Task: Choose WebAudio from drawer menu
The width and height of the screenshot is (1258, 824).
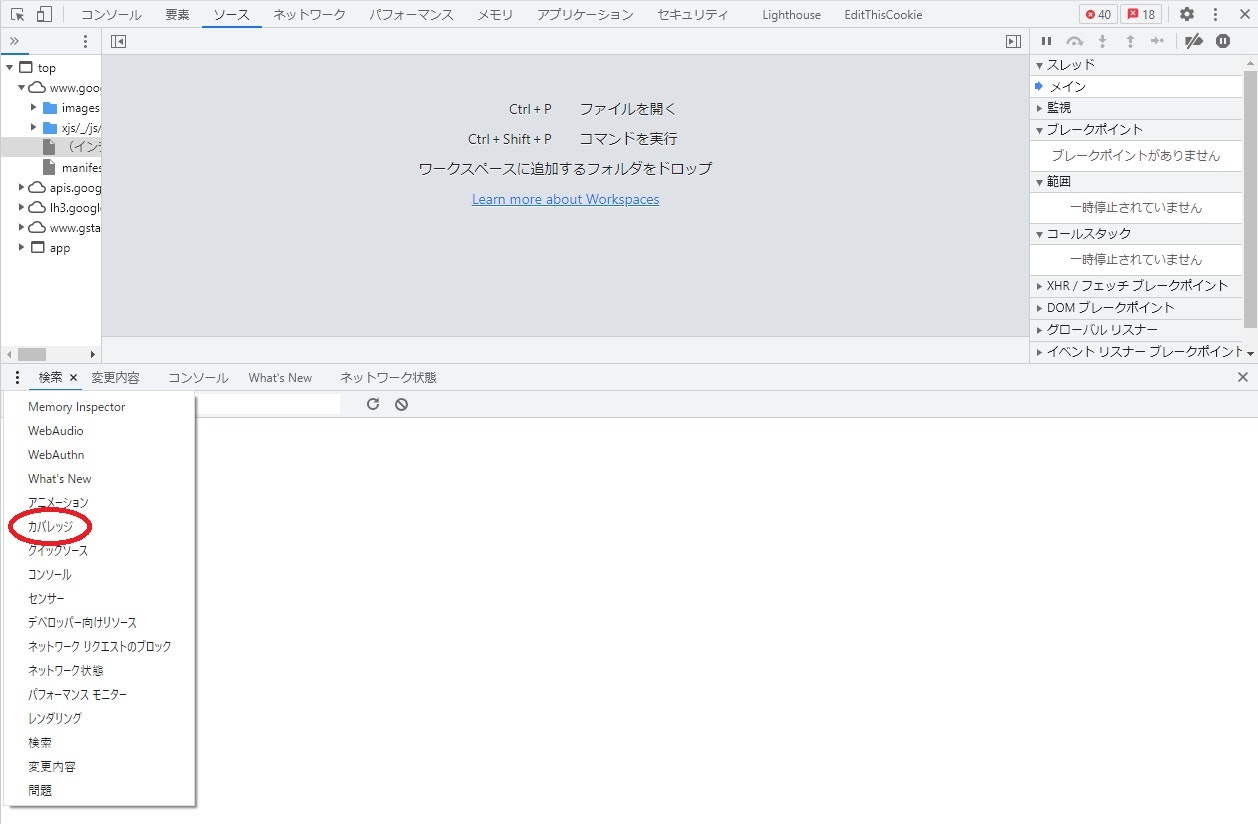Action: pyautogui.click(x=56, y=431)
